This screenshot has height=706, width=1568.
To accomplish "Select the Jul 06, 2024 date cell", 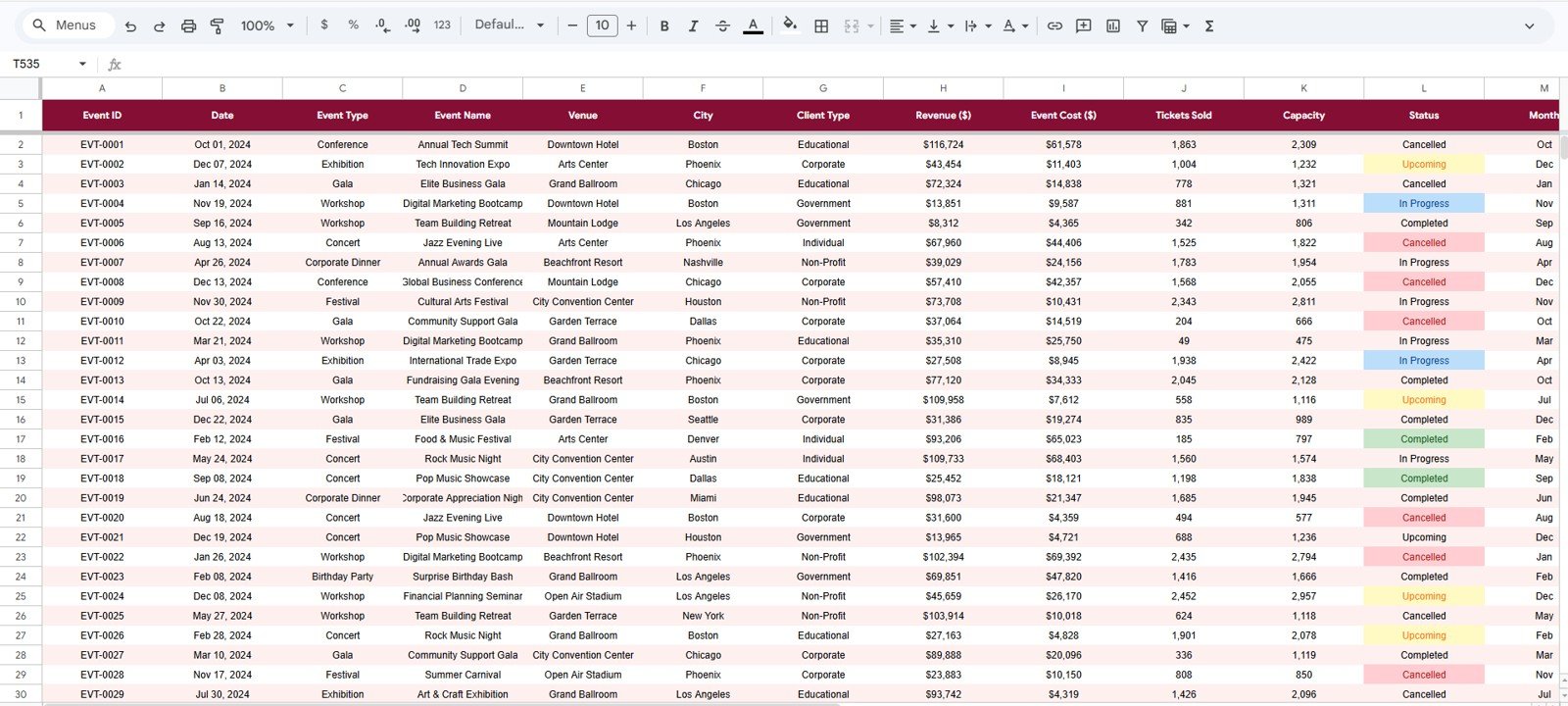I will click(x=222, y=400).
